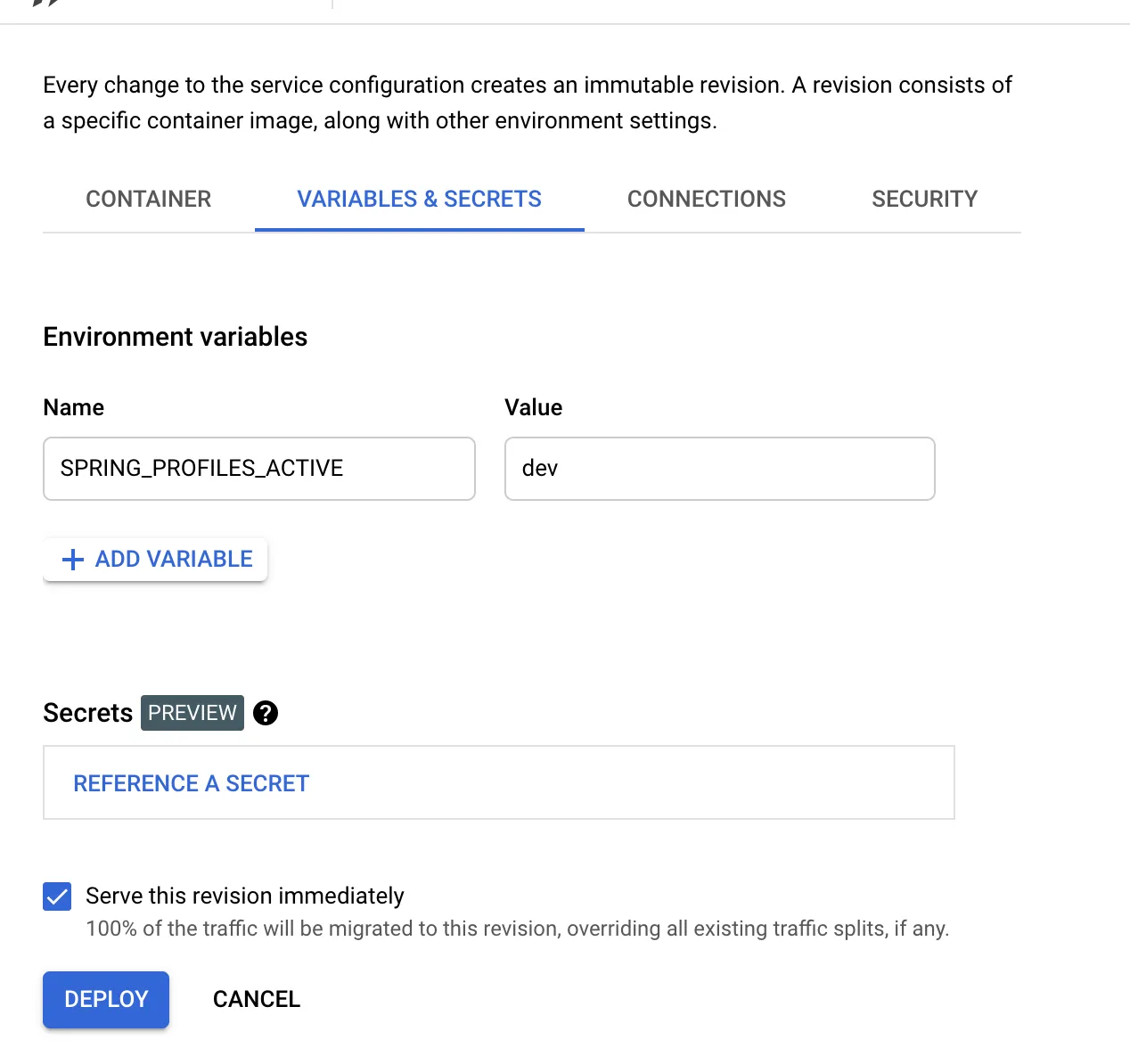
Task: Click the variable value field containing dev
Action: point(719,469)
